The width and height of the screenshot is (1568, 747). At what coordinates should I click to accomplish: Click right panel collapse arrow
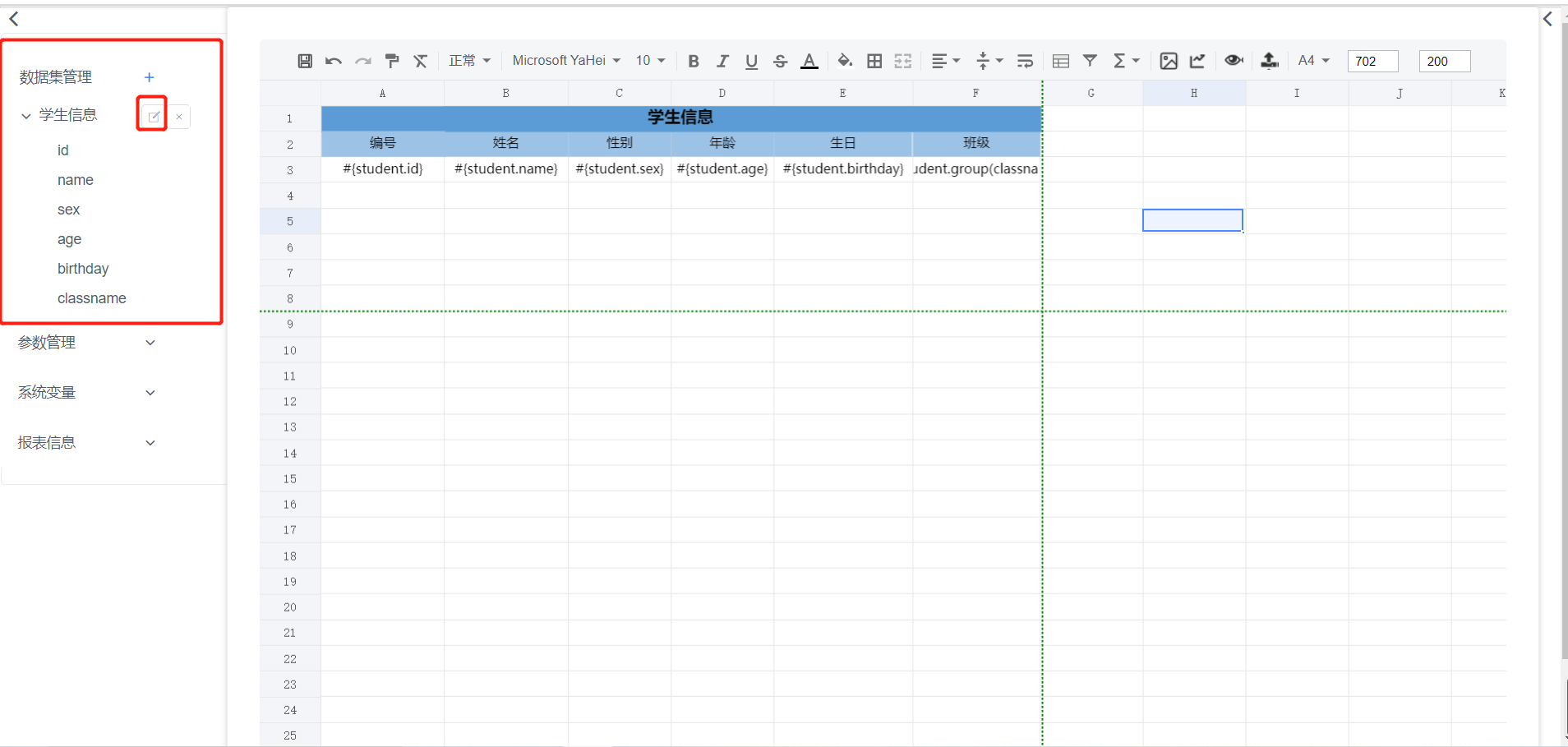[1547, 19]
